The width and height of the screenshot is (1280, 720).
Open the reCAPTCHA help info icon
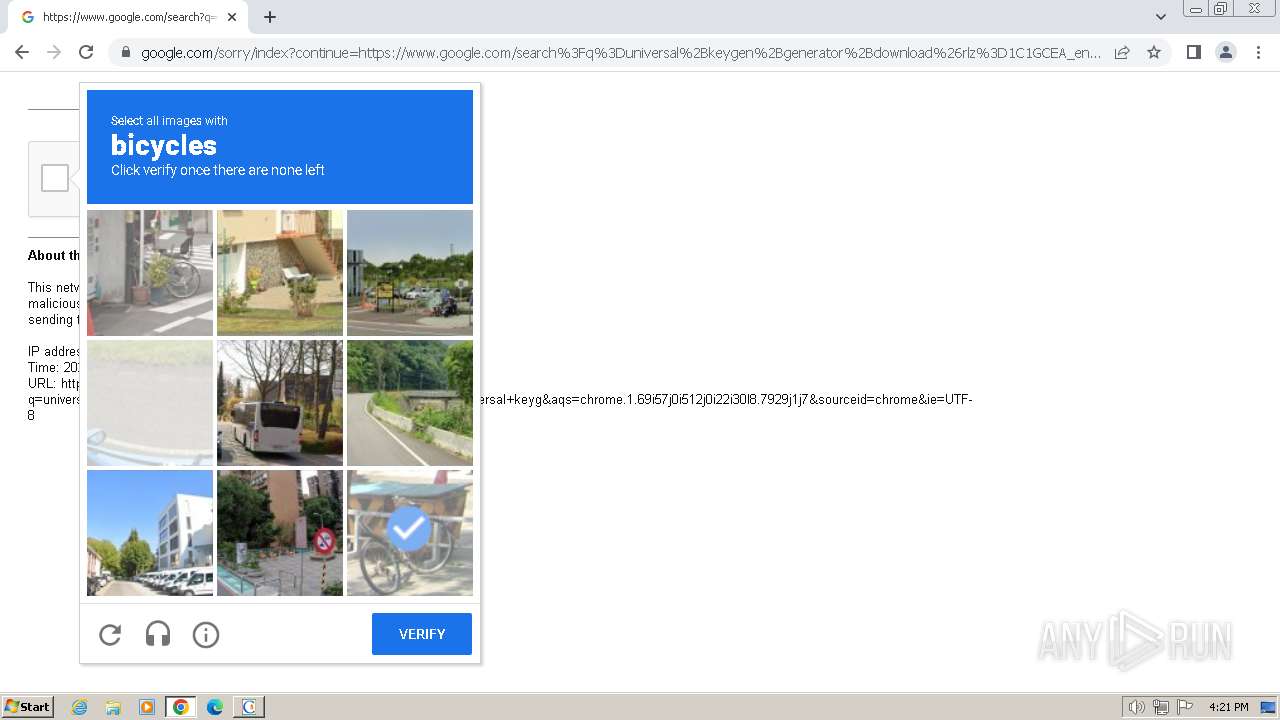pyautogui.click(x=206, y=634)
